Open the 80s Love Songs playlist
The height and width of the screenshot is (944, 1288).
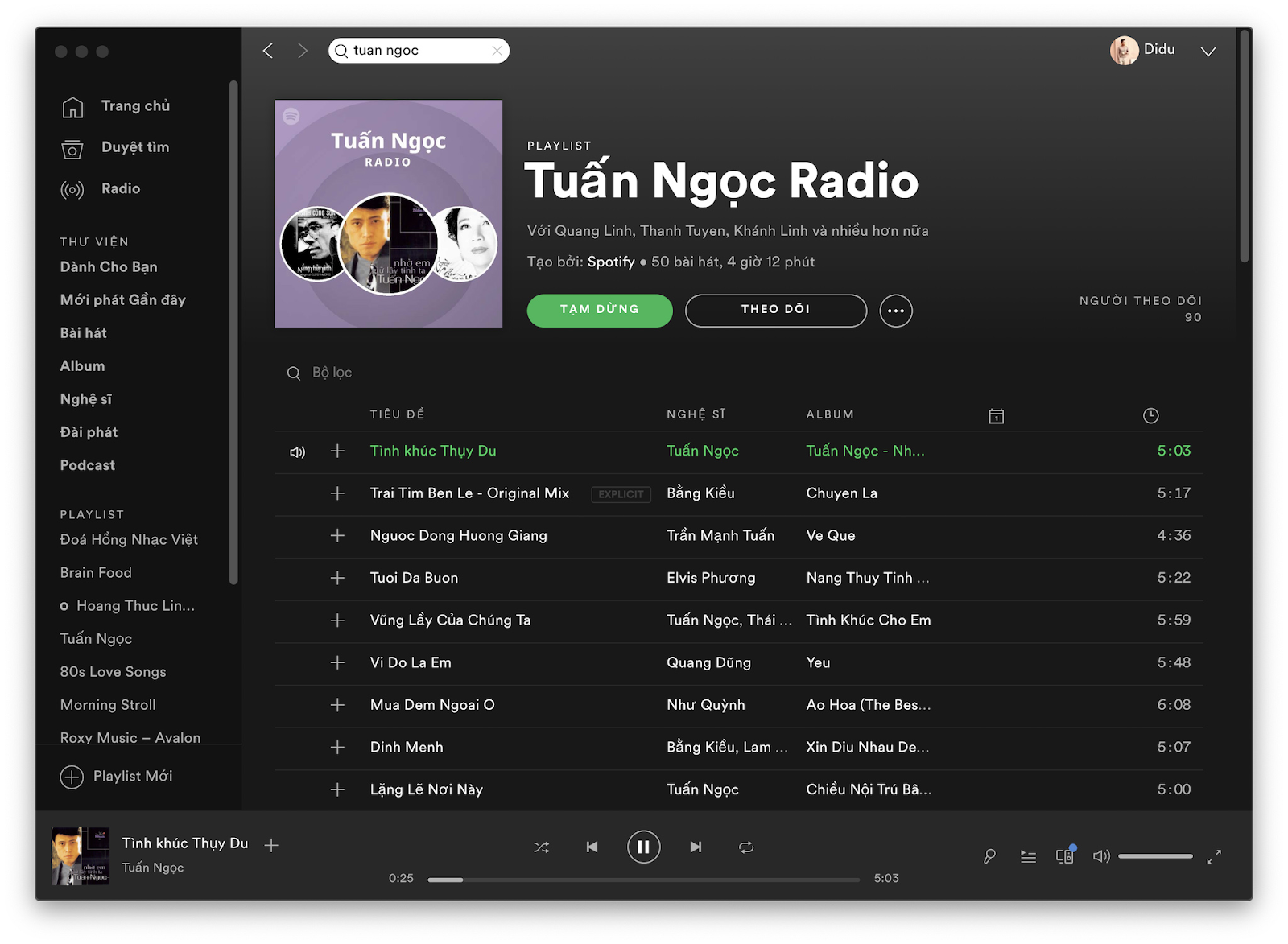coord(113,672)
